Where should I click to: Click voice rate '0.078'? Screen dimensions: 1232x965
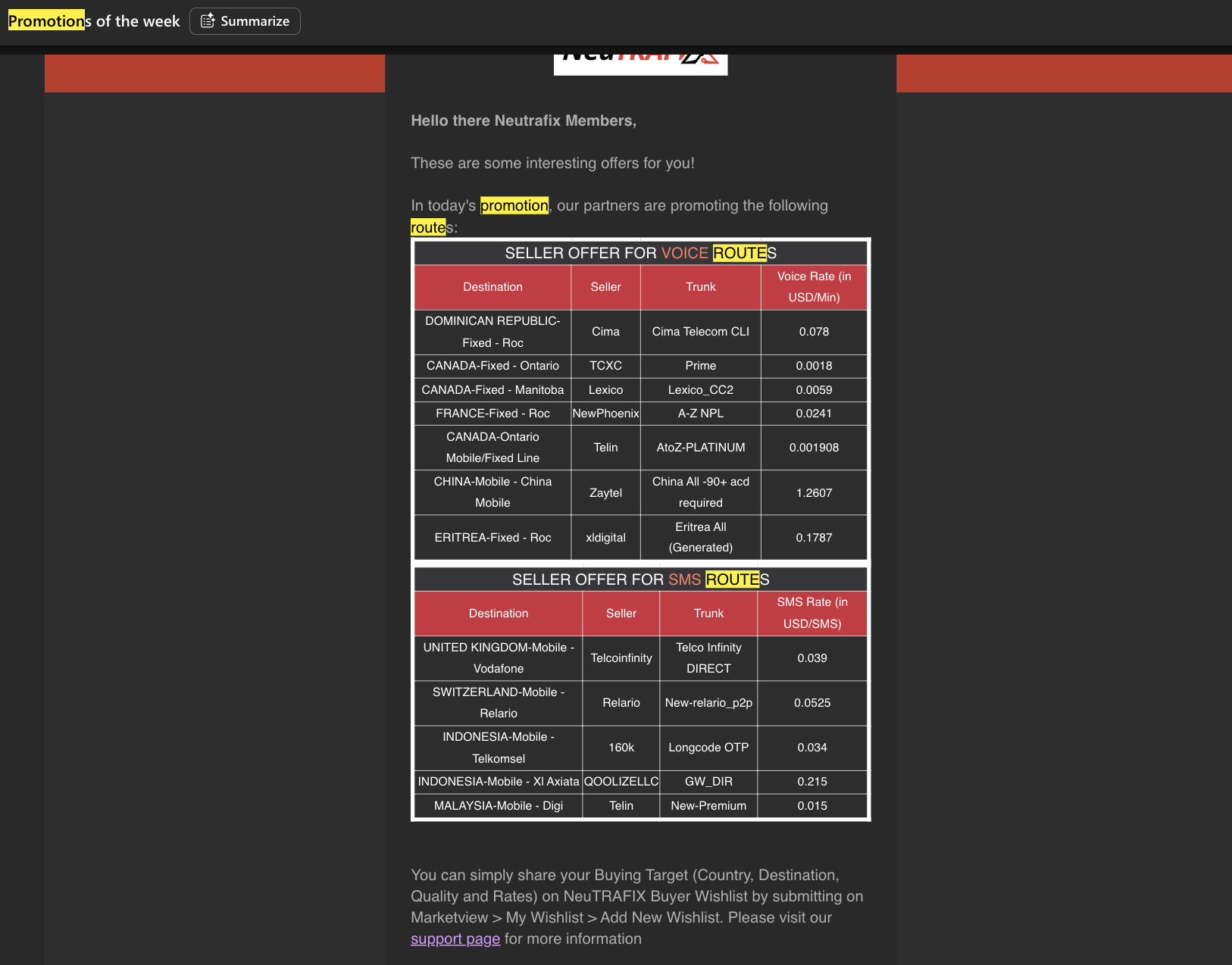pyautogui.click(x=814, y=332)
